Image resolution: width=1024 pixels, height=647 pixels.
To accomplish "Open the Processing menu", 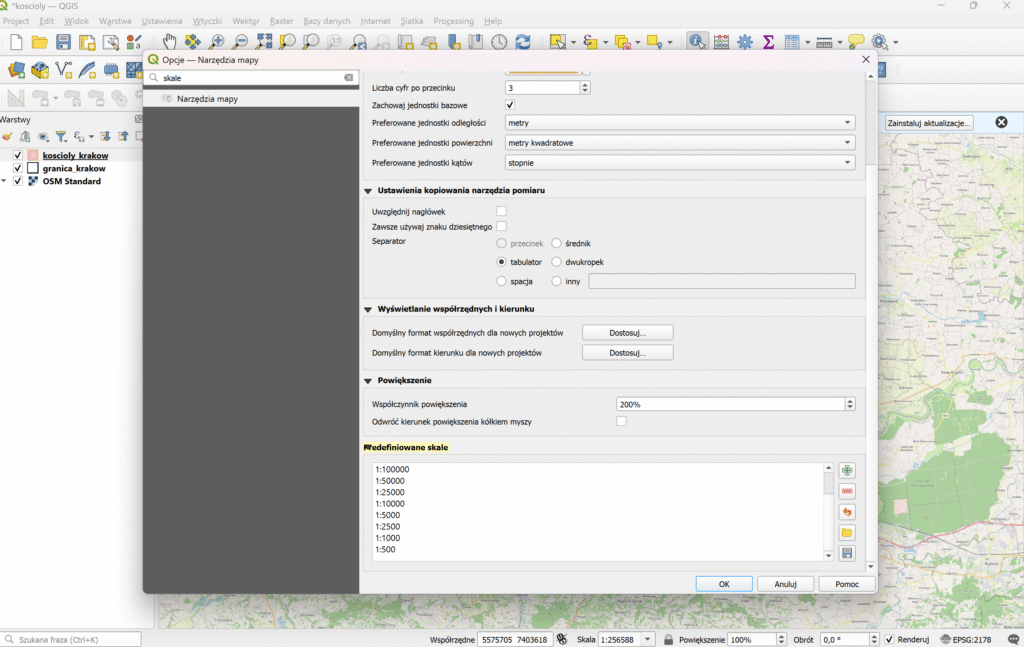I will click(x=453, y=21).
